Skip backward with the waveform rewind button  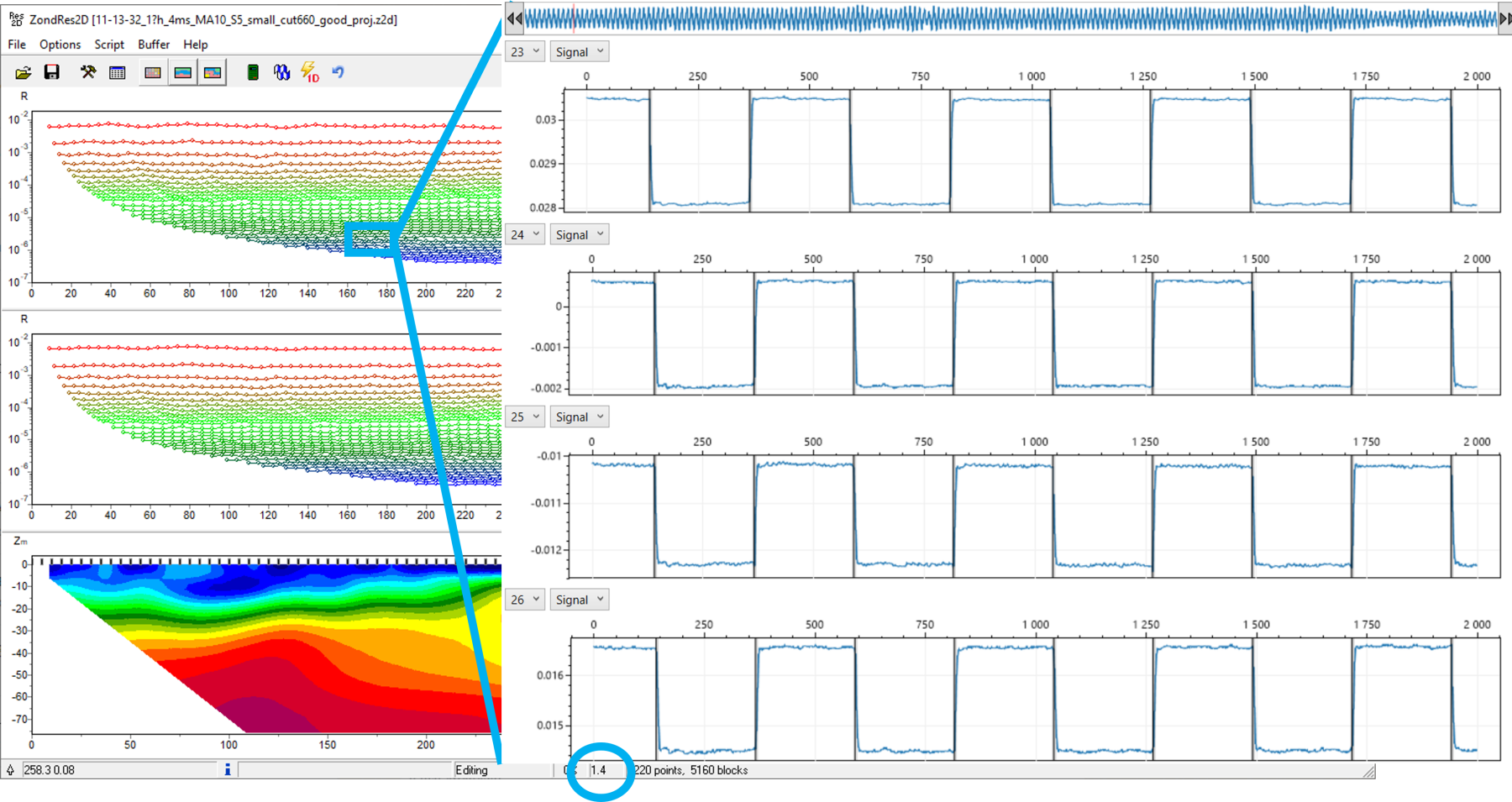[514, 18]
